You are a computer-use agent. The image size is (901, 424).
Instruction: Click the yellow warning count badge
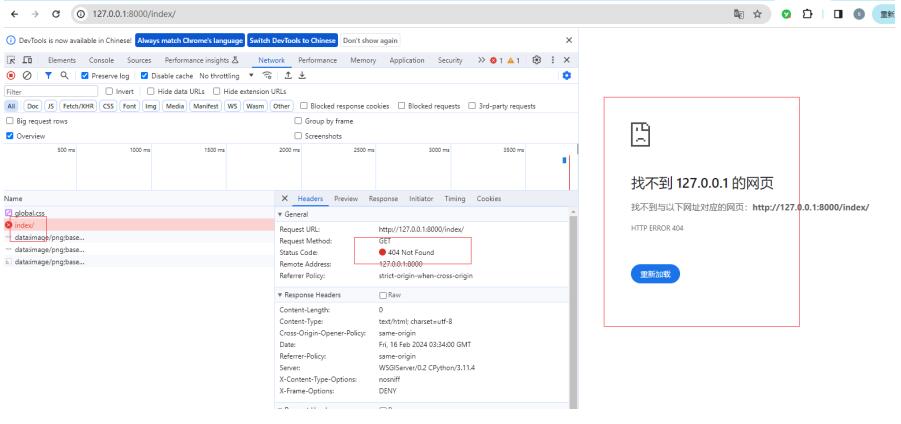[x=514, y=60]
